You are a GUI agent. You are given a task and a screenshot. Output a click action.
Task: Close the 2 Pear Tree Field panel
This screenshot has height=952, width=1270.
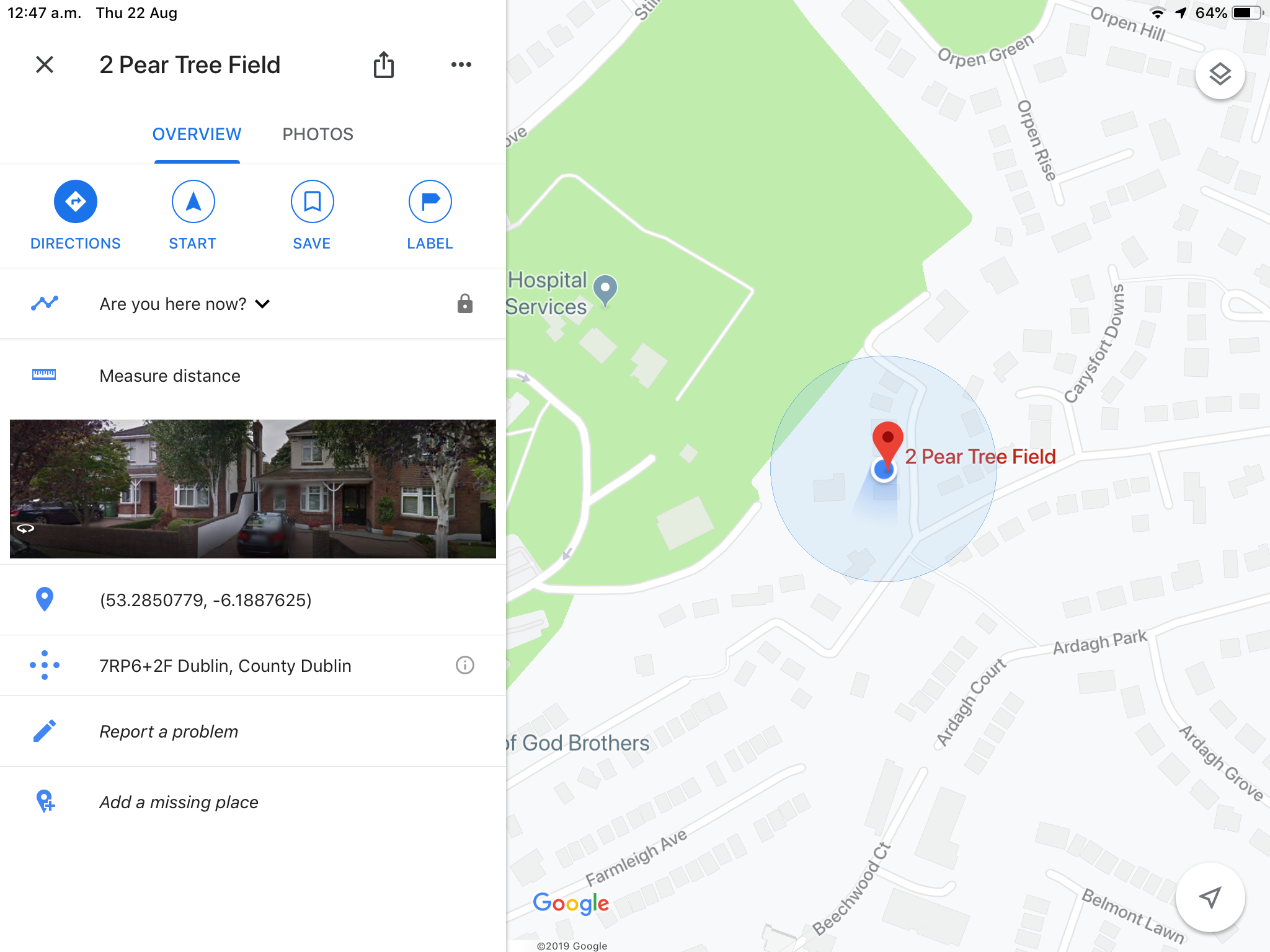pos(45,64)
